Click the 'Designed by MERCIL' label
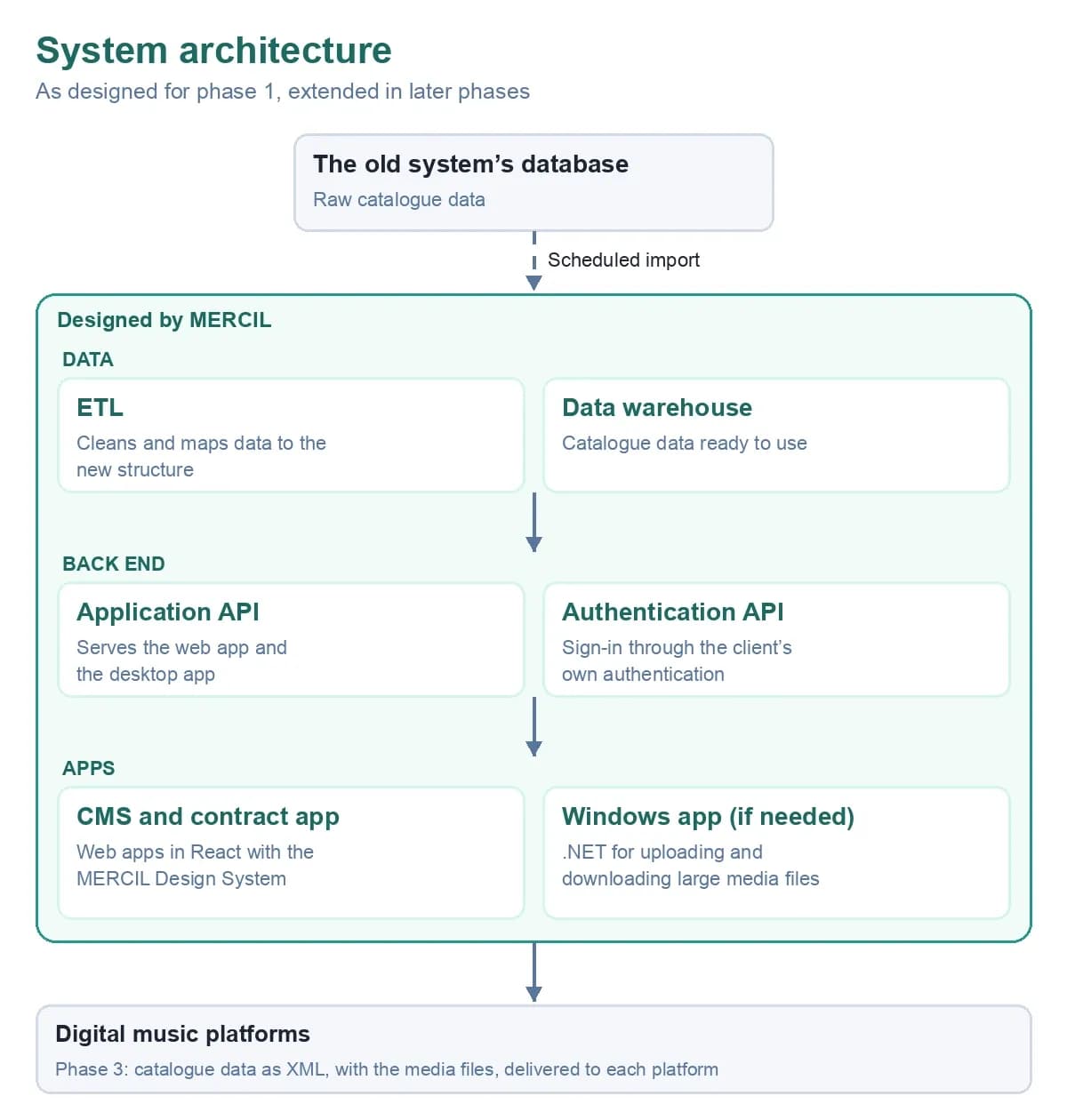 point(164,320)
